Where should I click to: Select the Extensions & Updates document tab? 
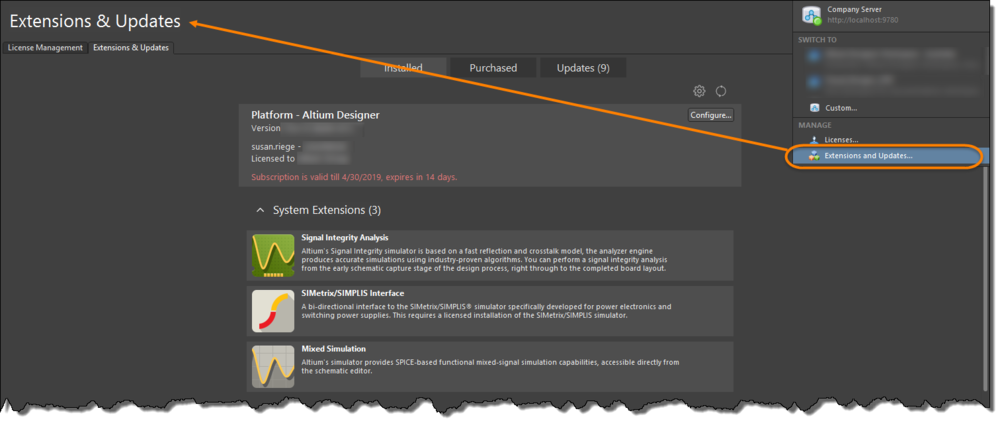(131, 47)
